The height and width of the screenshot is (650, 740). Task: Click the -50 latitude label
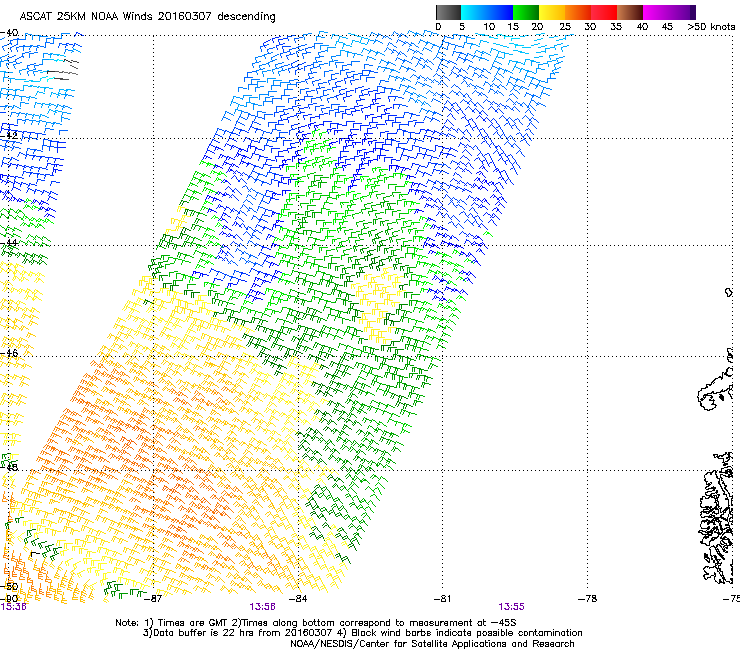pos(9,586)
